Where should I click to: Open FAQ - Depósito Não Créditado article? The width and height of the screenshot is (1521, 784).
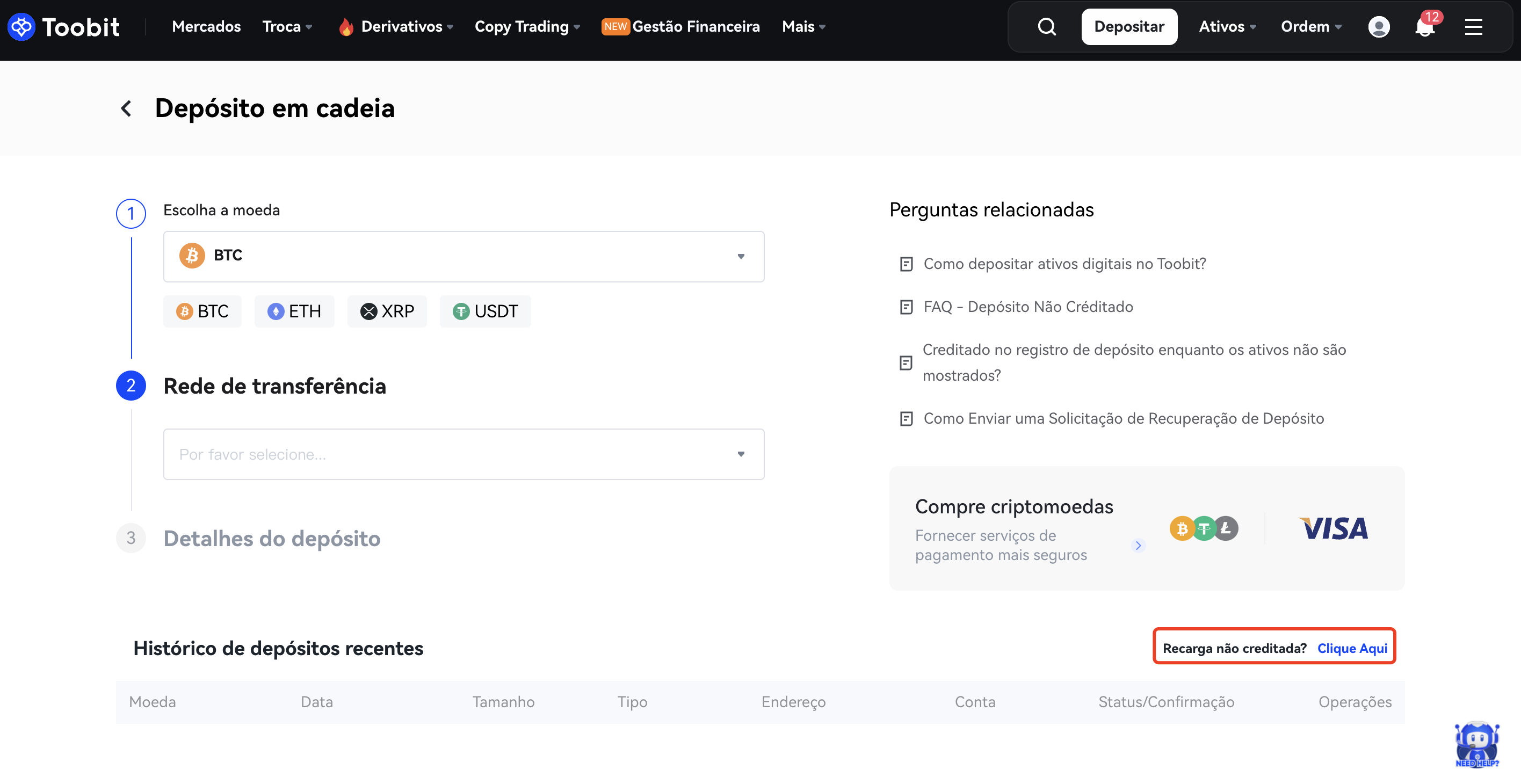[1027, 307]
